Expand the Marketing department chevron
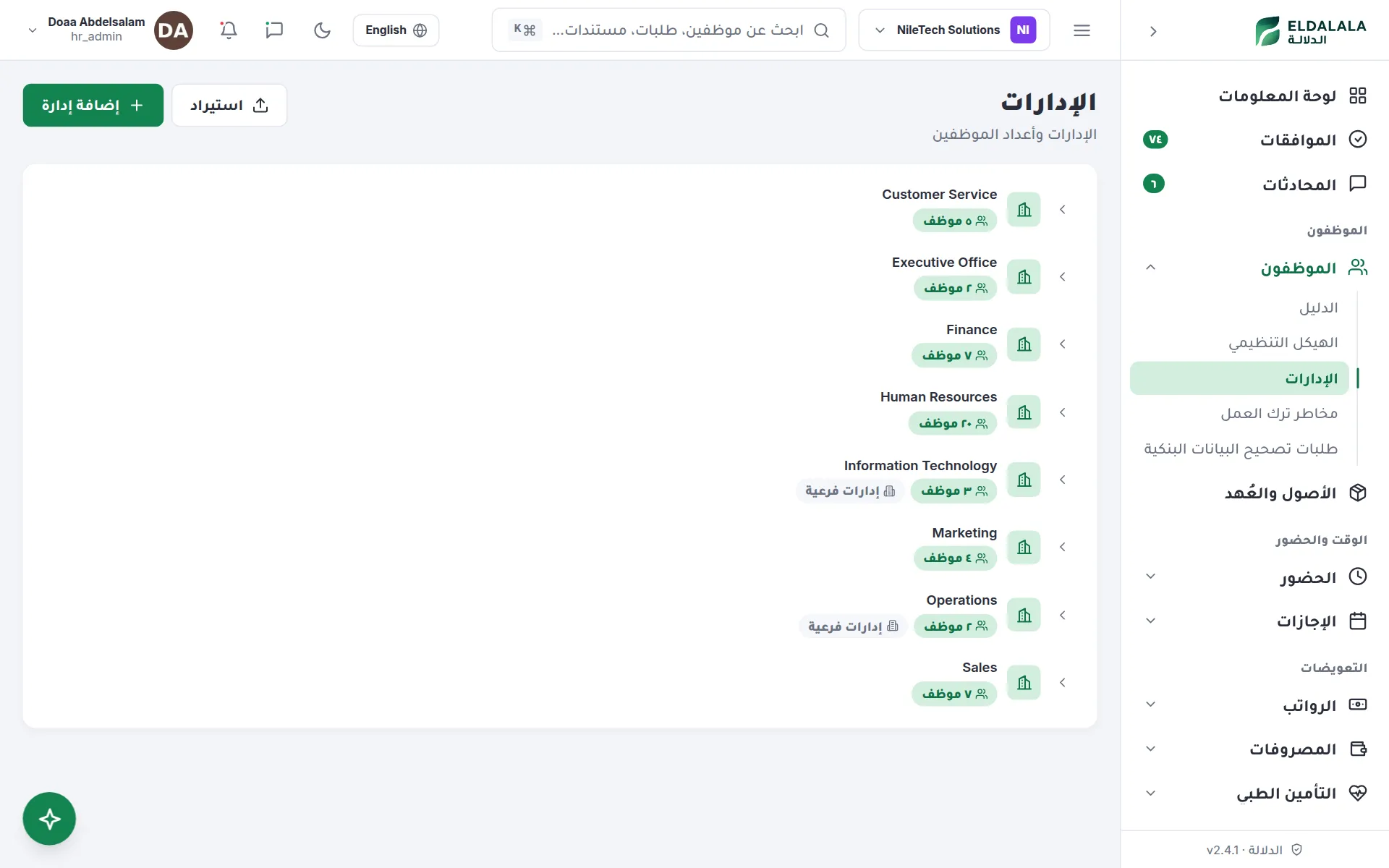 pyautogui.click(x=1062, y=547)
